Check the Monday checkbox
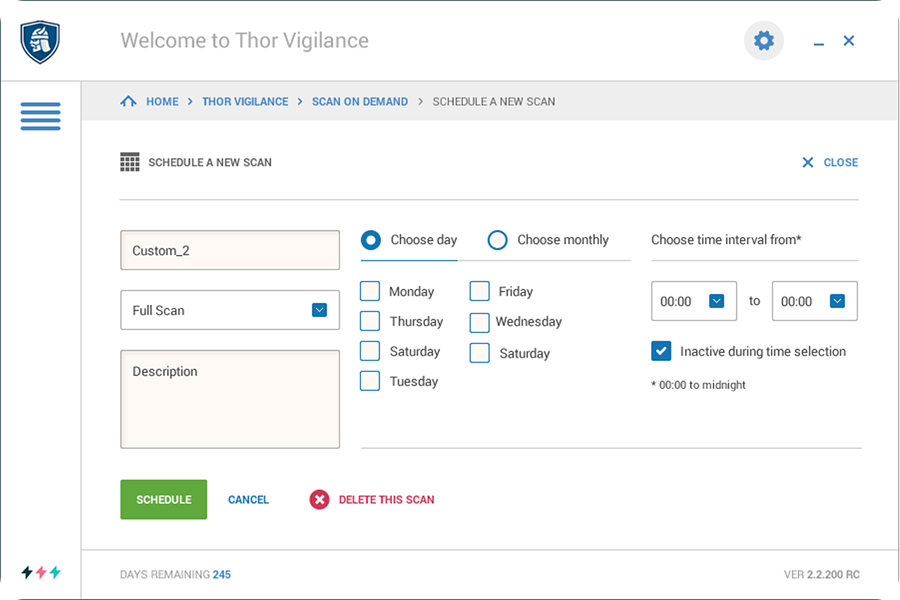 [x=370, y=291]
